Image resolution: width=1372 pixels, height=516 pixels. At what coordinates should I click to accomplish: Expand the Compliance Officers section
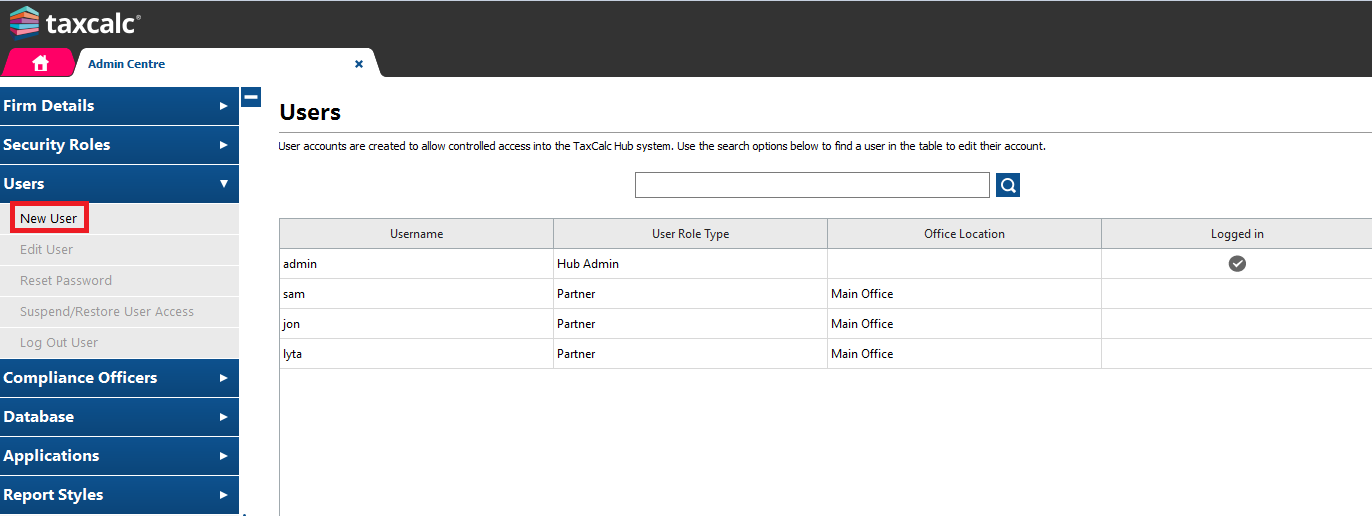tap(119, 378)
